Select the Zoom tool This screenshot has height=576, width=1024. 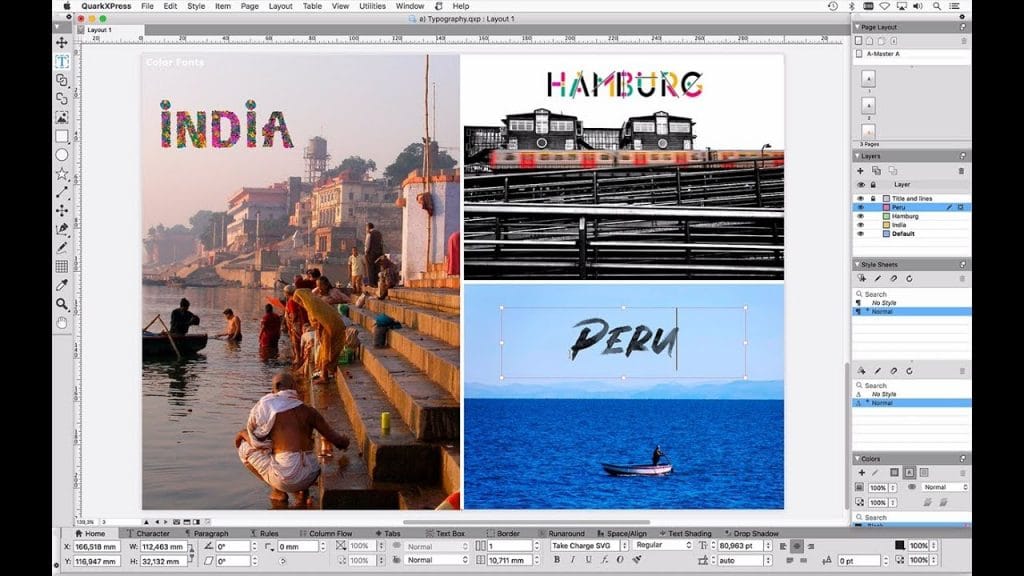(62, 302)
